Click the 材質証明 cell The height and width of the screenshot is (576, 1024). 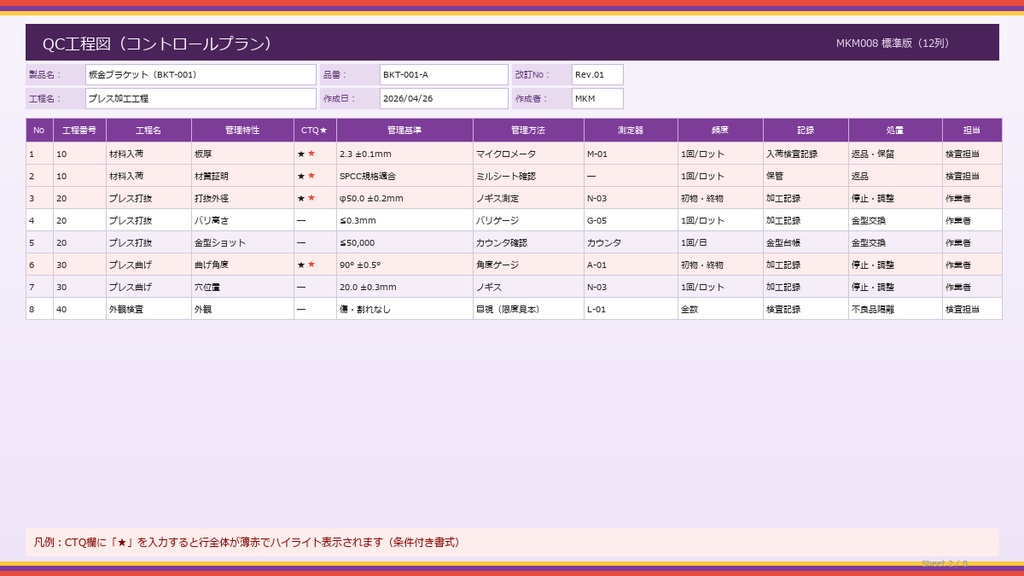pyautogui.click(x=242, y=176)
